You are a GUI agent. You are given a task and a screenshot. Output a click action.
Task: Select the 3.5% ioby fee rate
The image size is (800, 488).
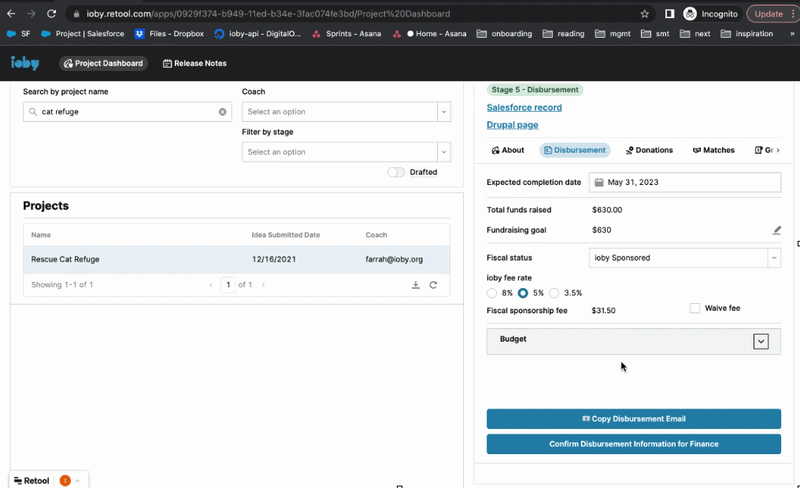pos(554,293)
